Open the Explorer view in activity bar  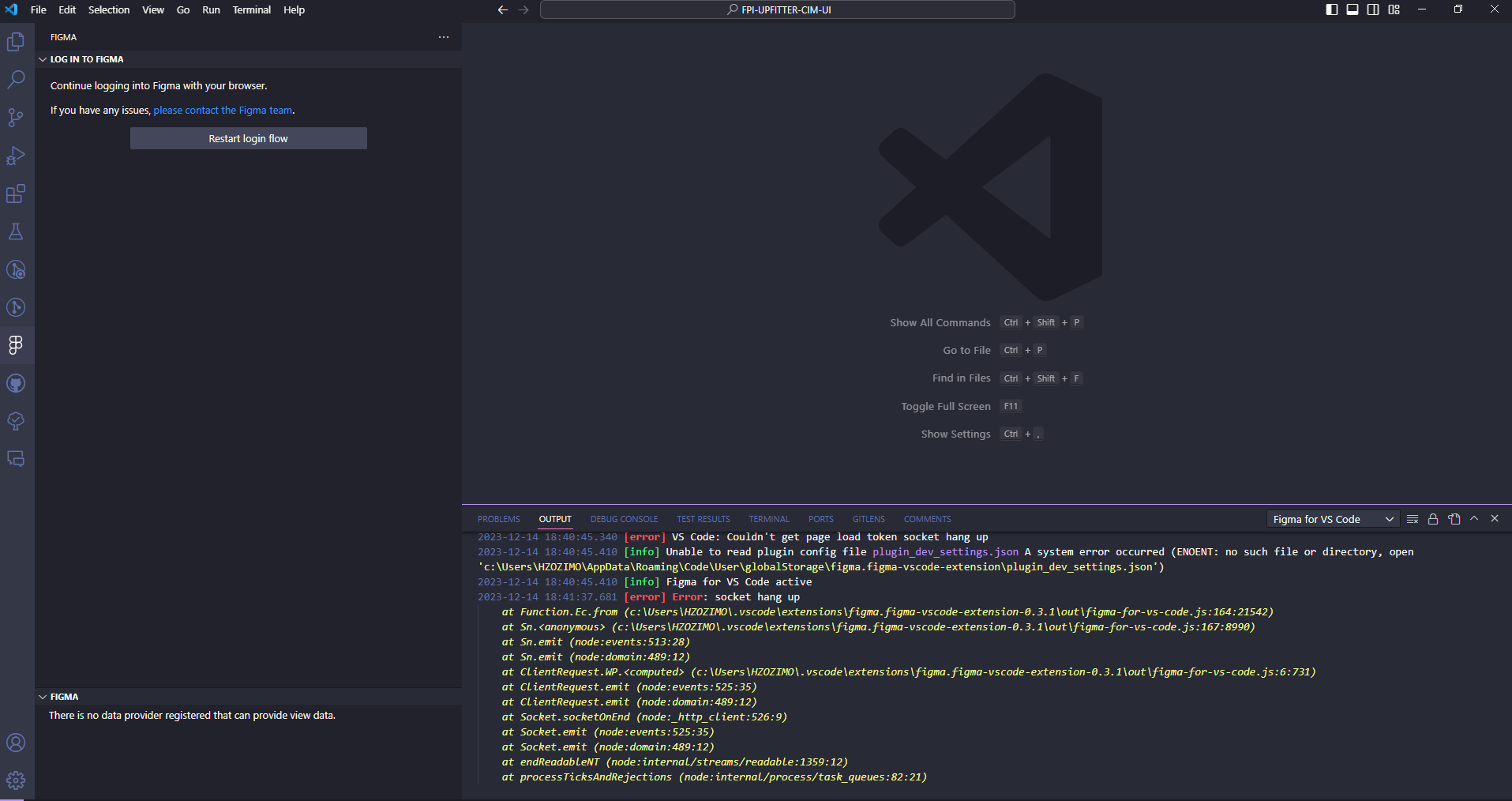click(x=16, y=42)
